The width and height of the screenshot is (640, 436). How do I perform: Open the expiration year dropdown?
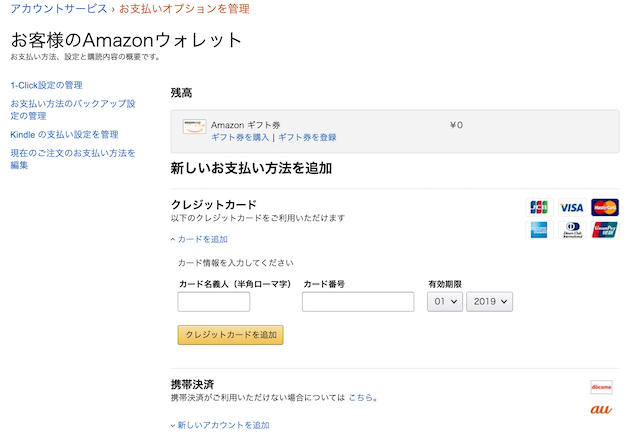tap(490, 301)
